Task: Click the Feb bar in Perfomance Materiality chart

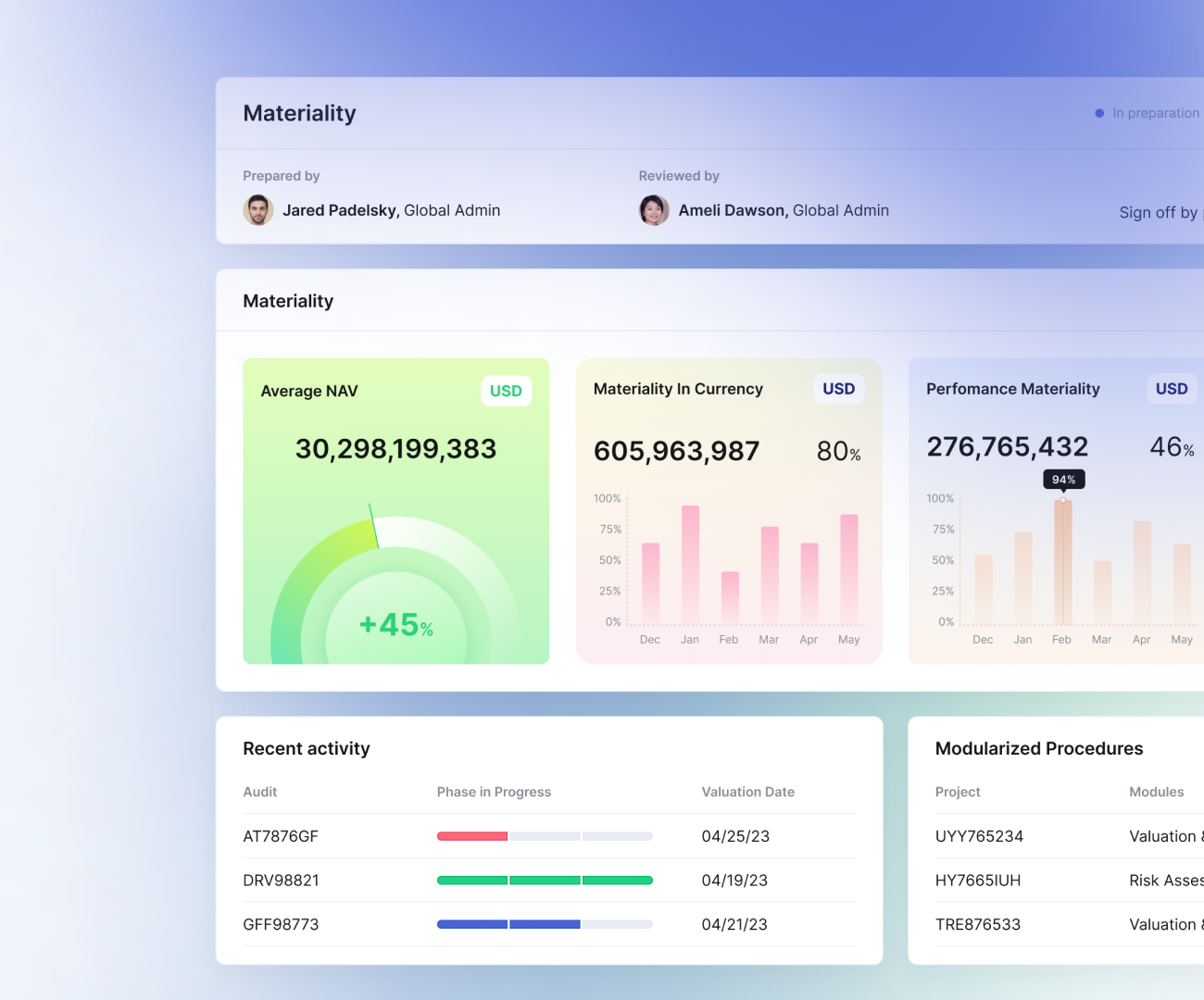Action: [x=1062, y=562]
